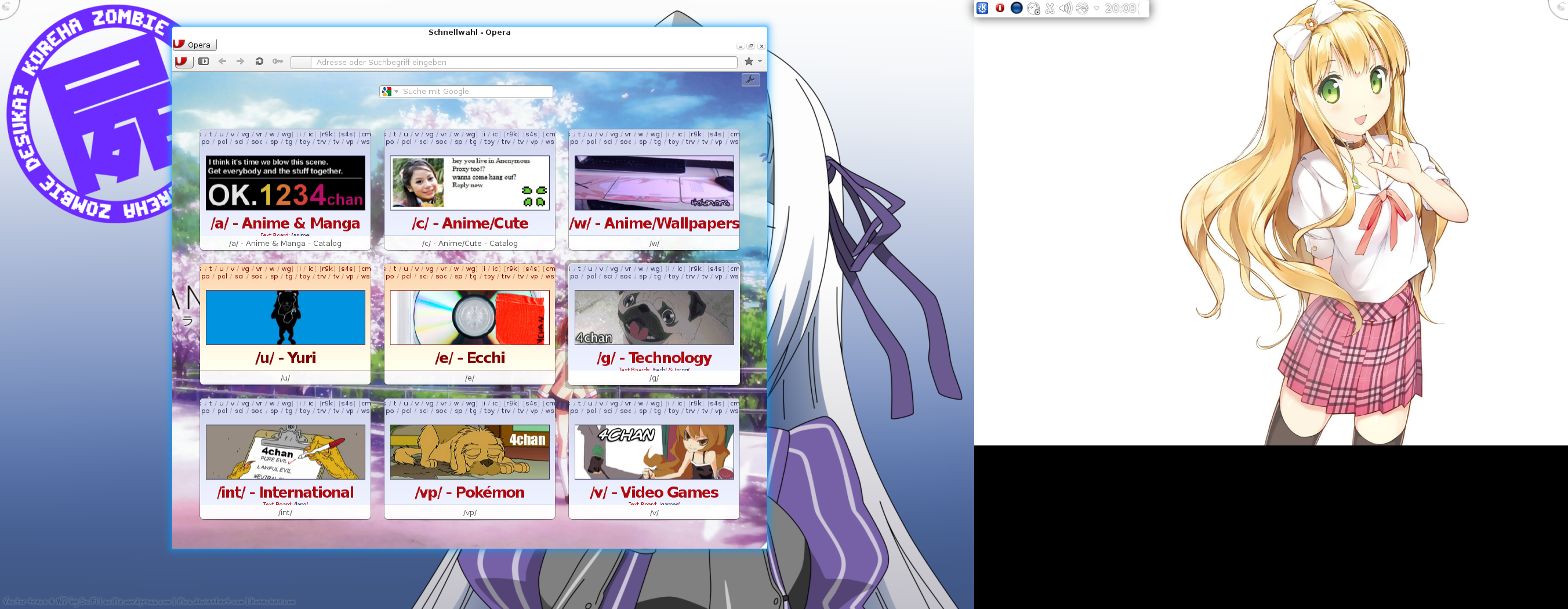Click the blue sphere tray icon

pos(1017,8)
